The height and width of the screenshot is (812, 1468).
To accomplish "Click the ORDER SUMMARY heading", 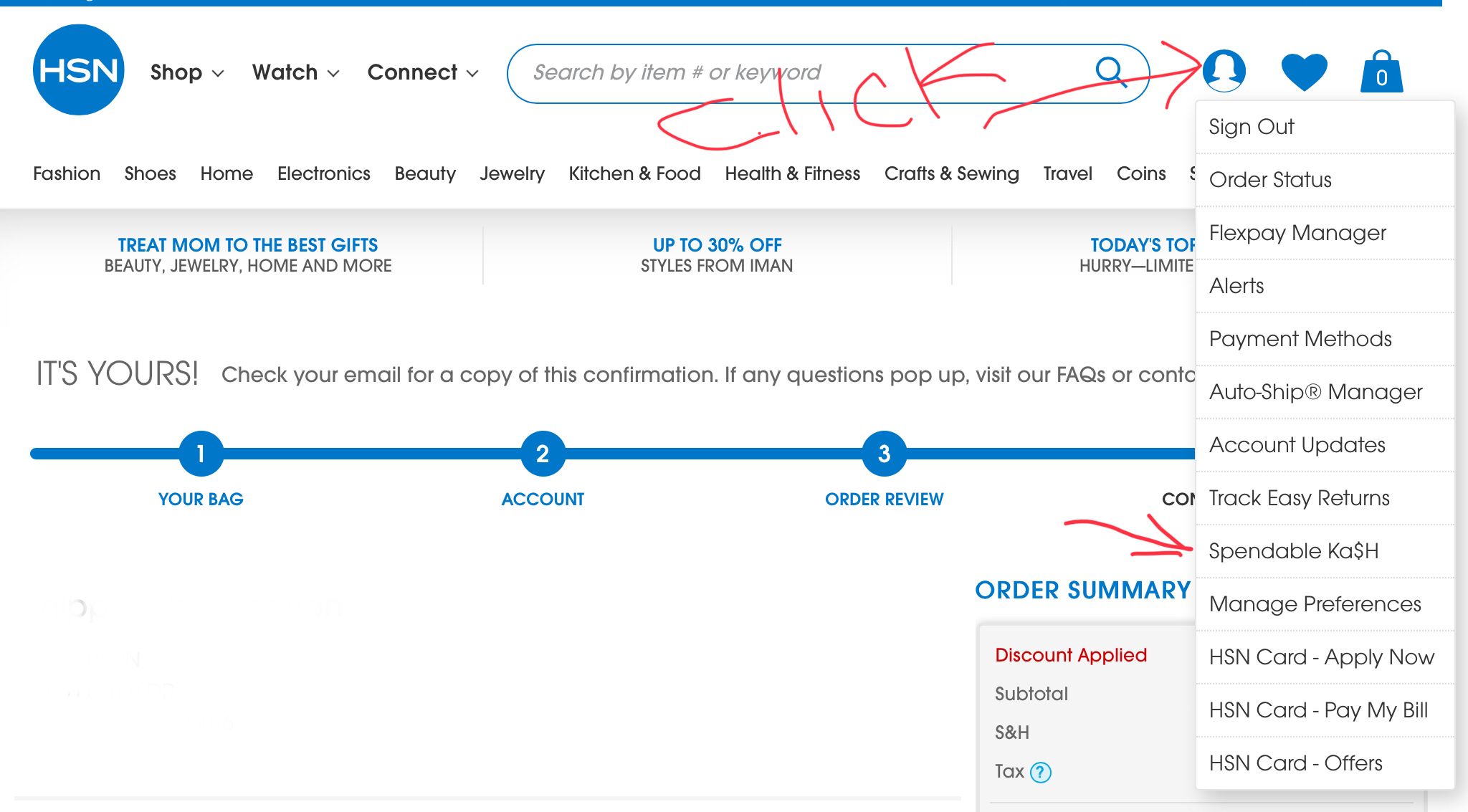I will tap(1082, 591).
